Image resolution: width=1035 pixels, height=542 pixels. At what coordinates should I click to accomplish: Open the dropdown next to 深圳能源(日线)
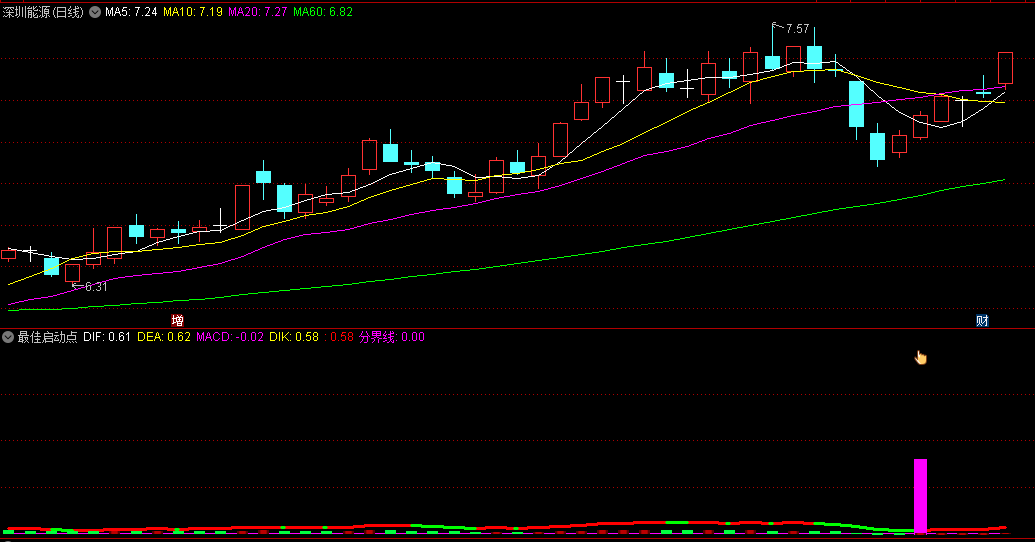95,12
